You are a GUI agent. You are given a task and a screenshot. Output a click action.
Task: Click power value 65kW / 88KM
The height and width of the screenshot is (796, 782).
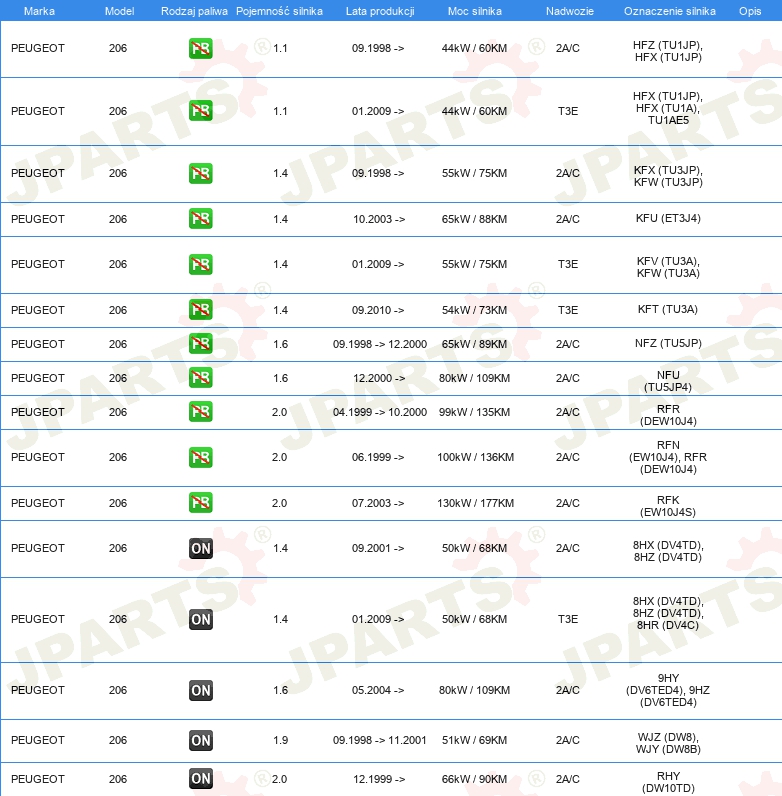(474, 219)
